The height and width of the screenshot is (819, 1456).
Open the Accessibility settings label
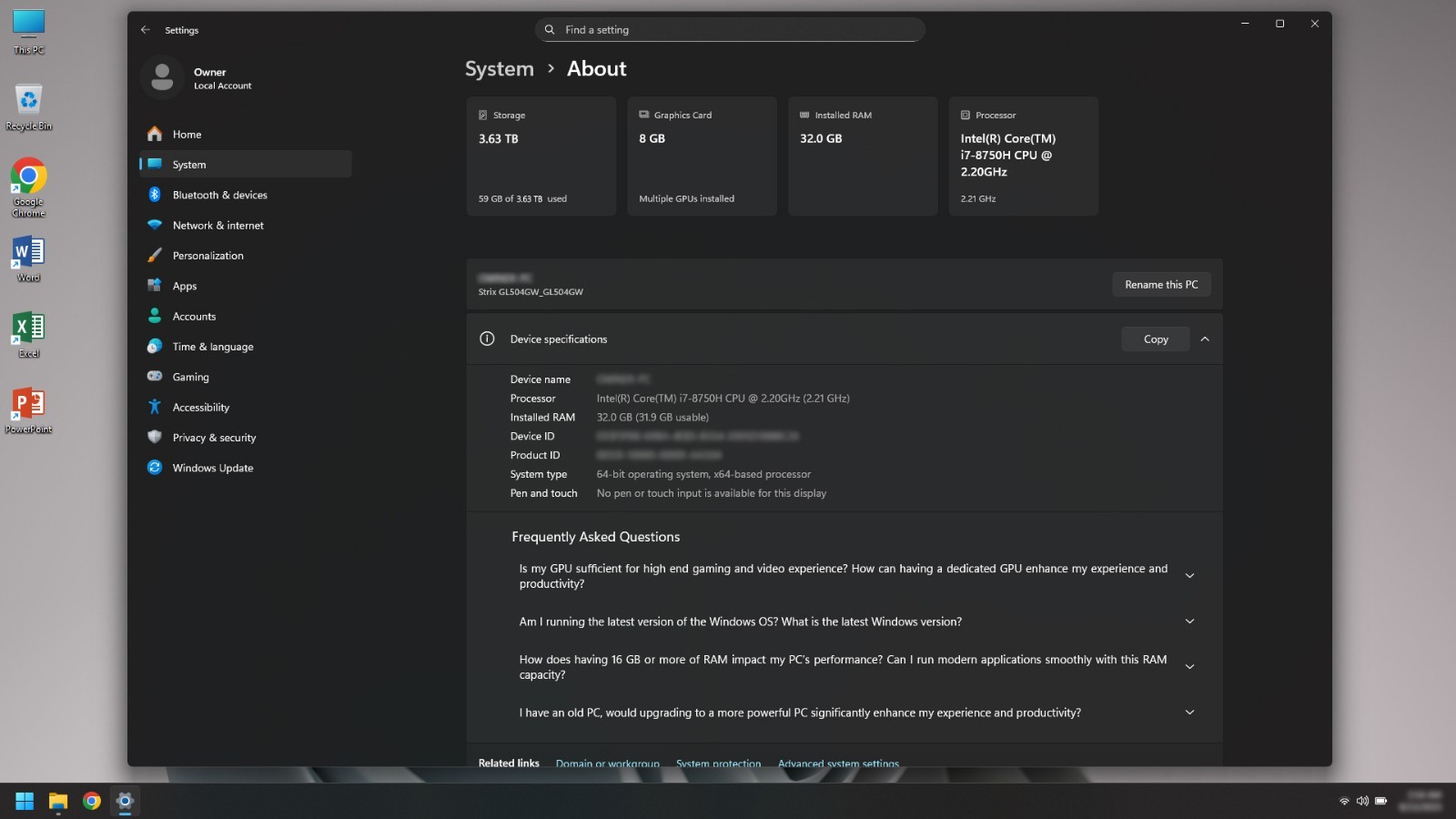[201, 407]
